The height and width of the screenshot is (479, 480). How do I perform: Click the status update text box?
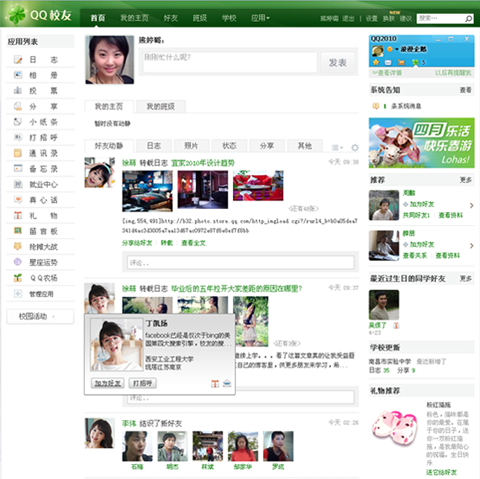[230, 62]
